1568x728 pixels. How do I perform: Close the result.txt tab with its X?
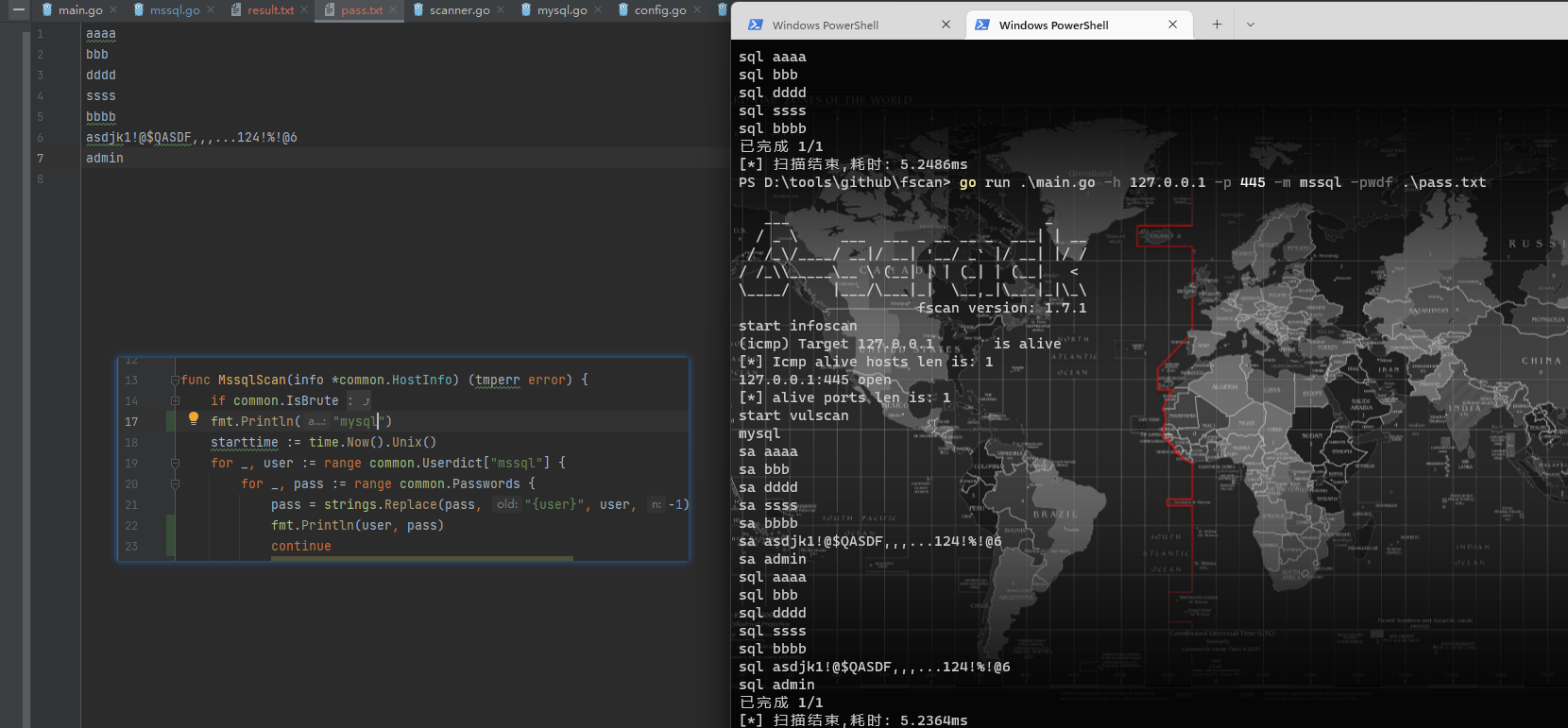[x=304, y=10]
